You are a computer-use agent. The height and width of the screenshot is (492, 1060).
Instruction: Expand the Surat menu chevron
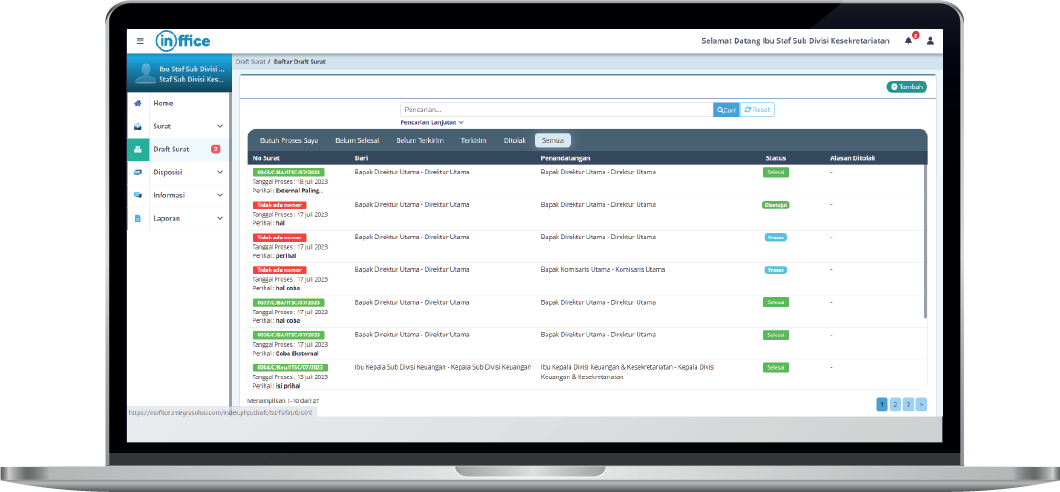[220, 127]
